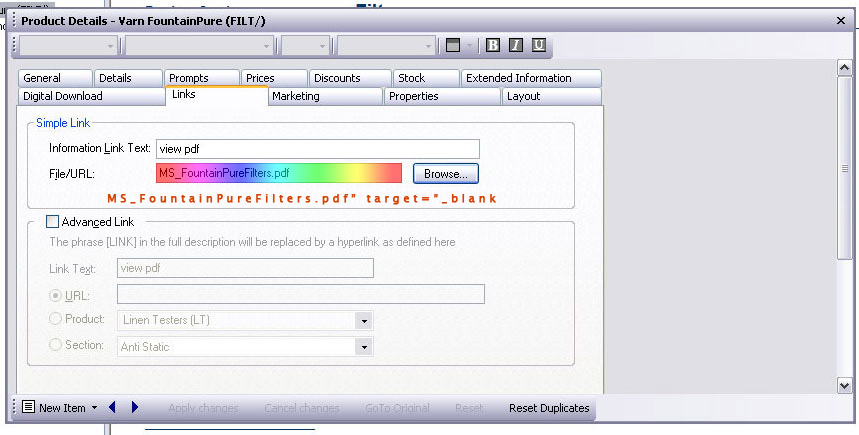This screenshot has height=435, width=859.
Task: Click the New Item list icon
Action: pos(28,408)
